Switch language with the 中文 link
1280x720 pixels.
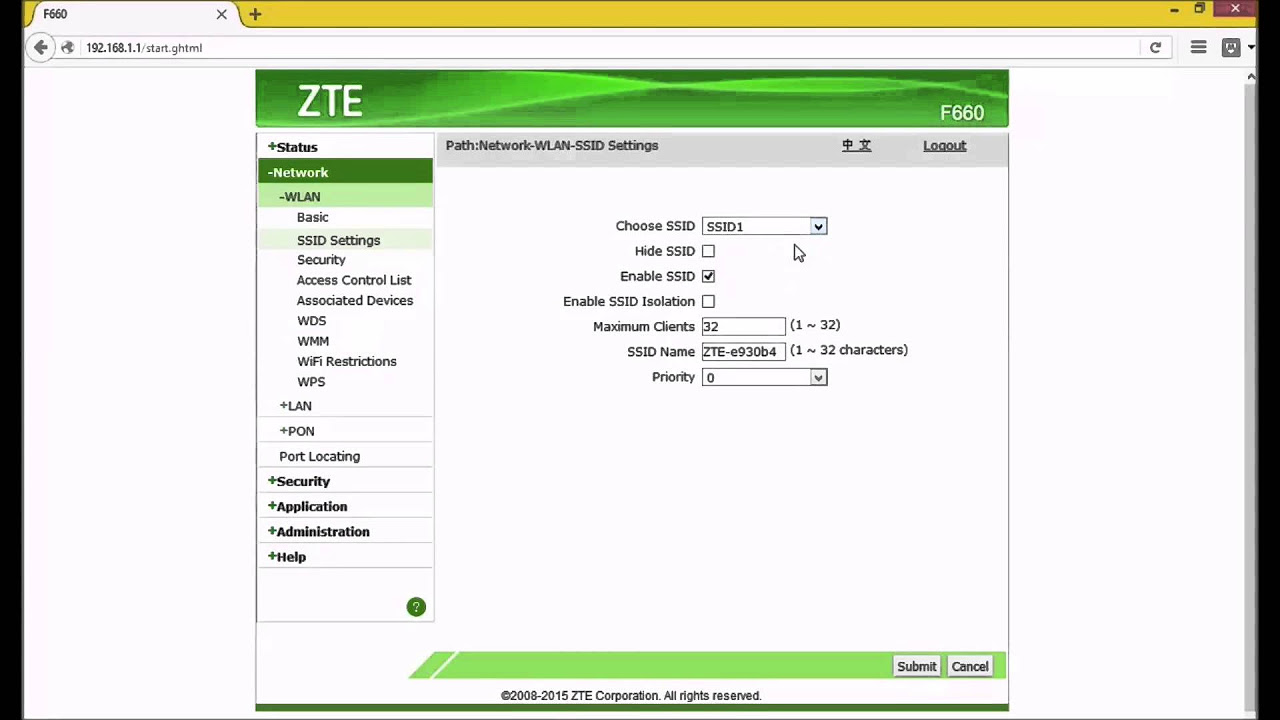click(856, 145)
